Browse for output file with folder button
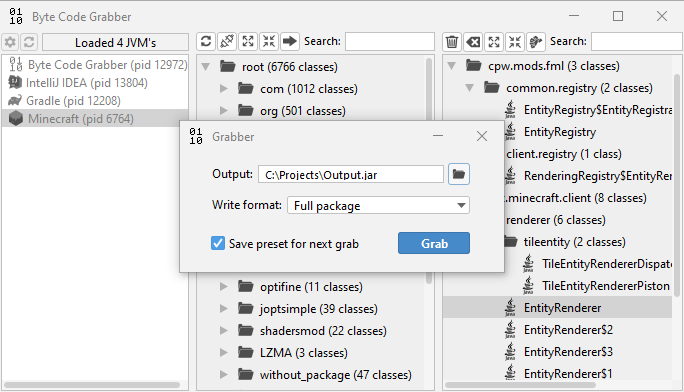The width and height of the screenshot is (684, 392). [459, 174]
